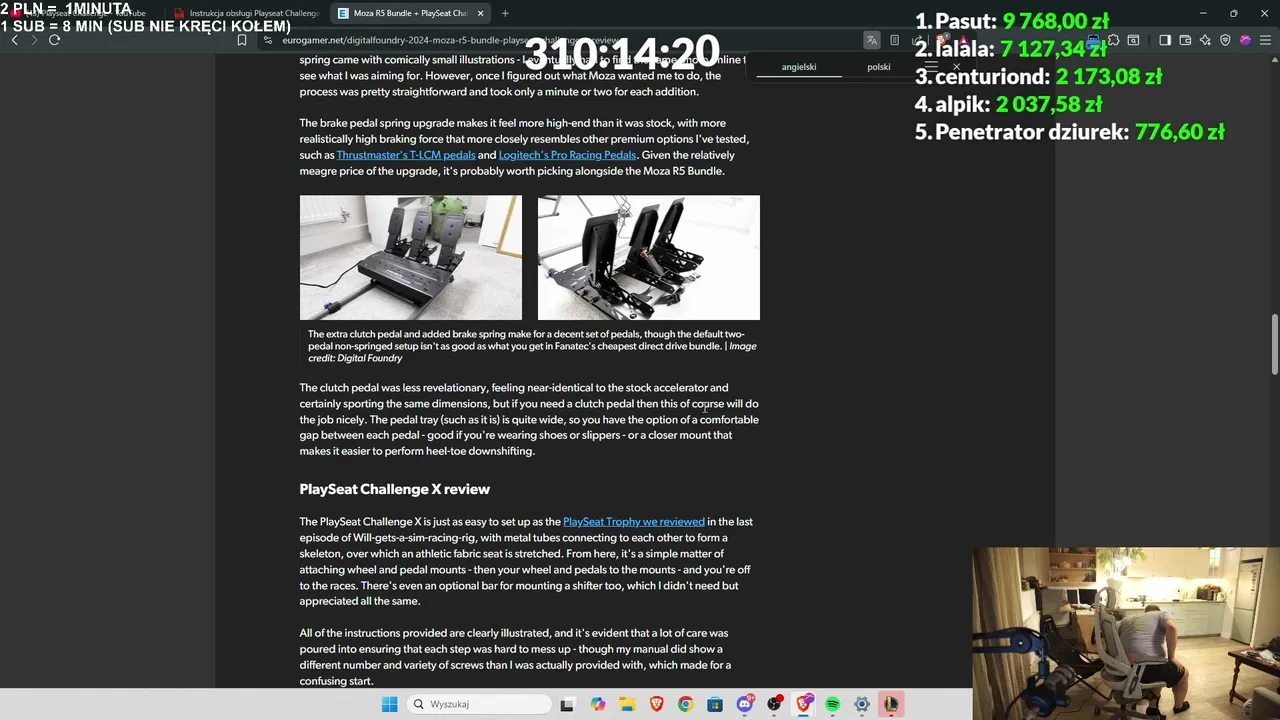The width and height of the screenshot is (1280, 720).
Task: View site settings icon left of URL
Action: point(267,40)
